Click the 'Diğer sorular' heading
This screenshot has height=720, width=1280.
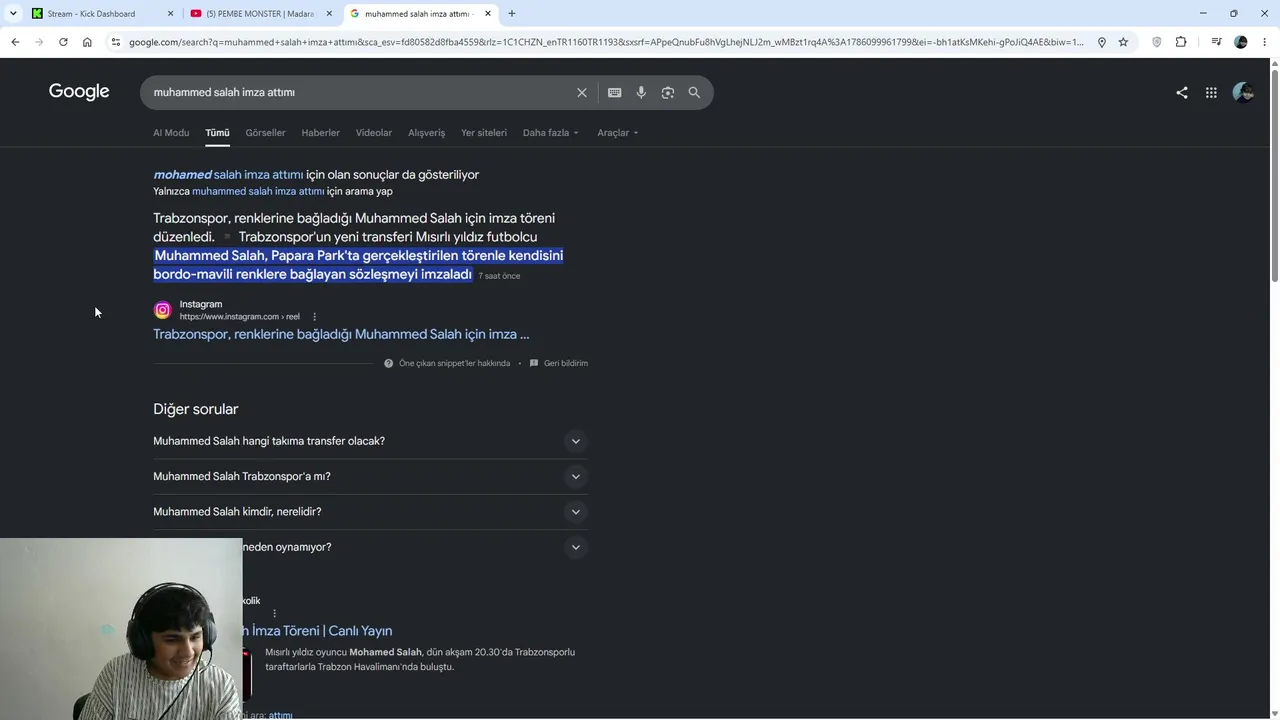pyautogui.click(x=196, y=409)
